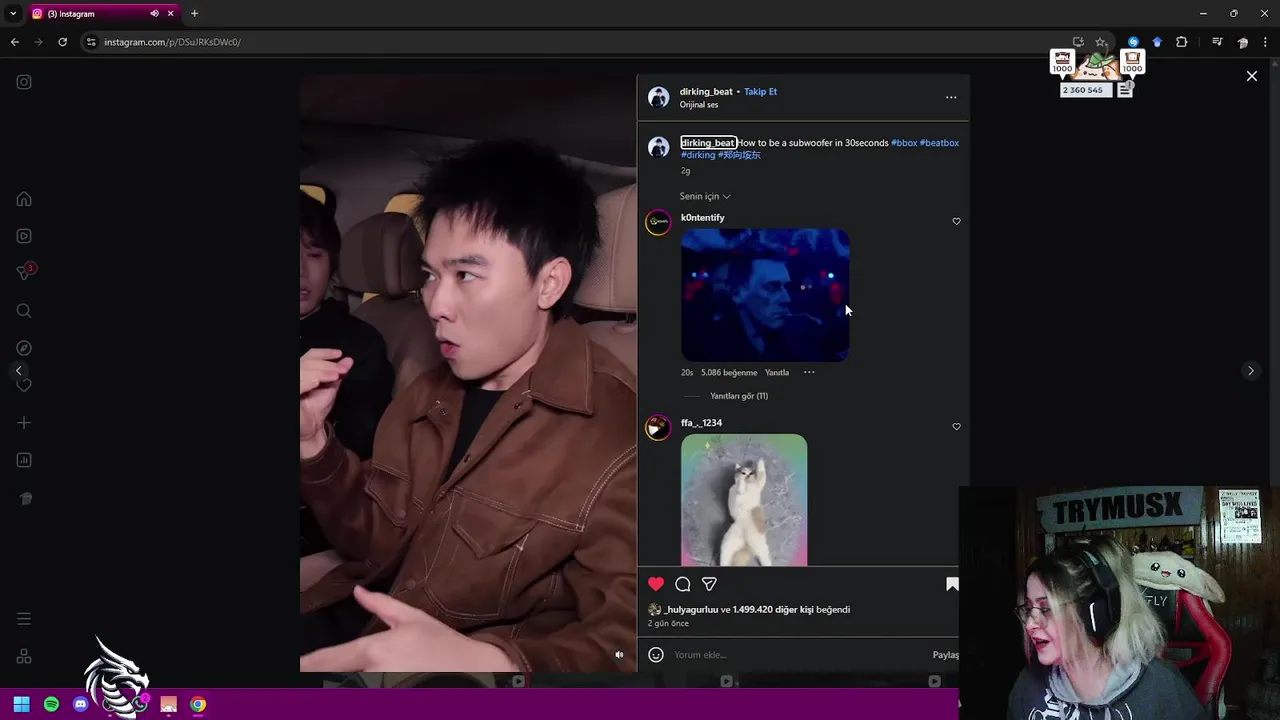Click the address bar URL
The image size is (1280, 720).
coord(172,42)
